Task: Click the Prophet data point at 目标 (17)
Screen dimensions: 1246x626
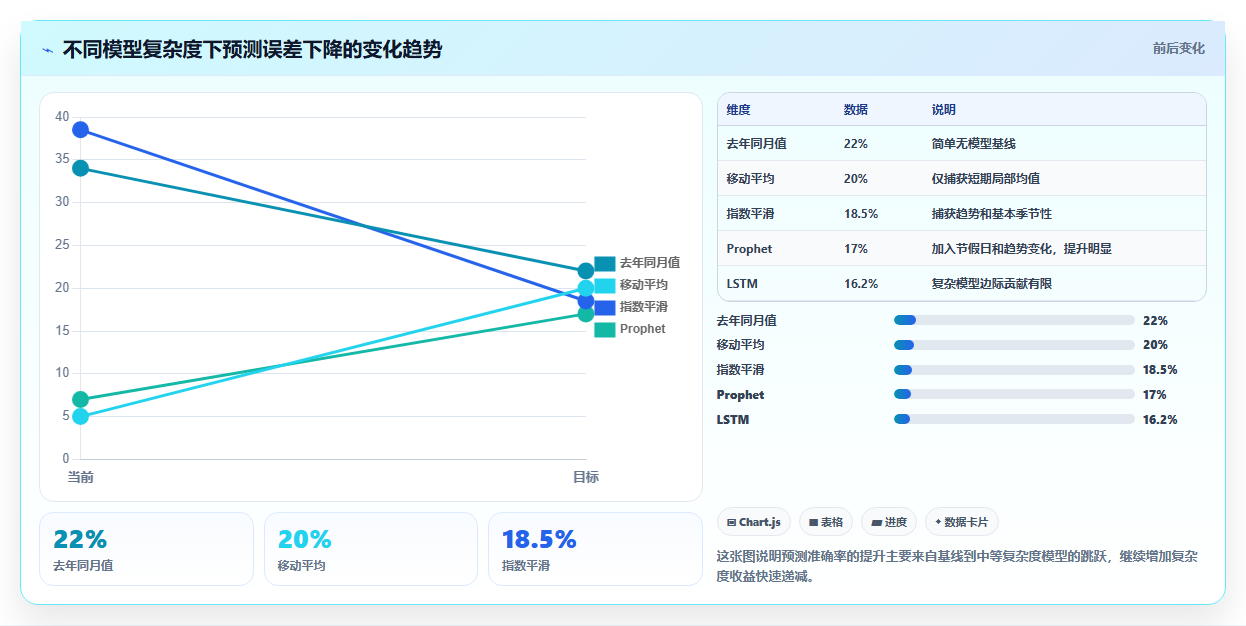Action: click(586, 314)
